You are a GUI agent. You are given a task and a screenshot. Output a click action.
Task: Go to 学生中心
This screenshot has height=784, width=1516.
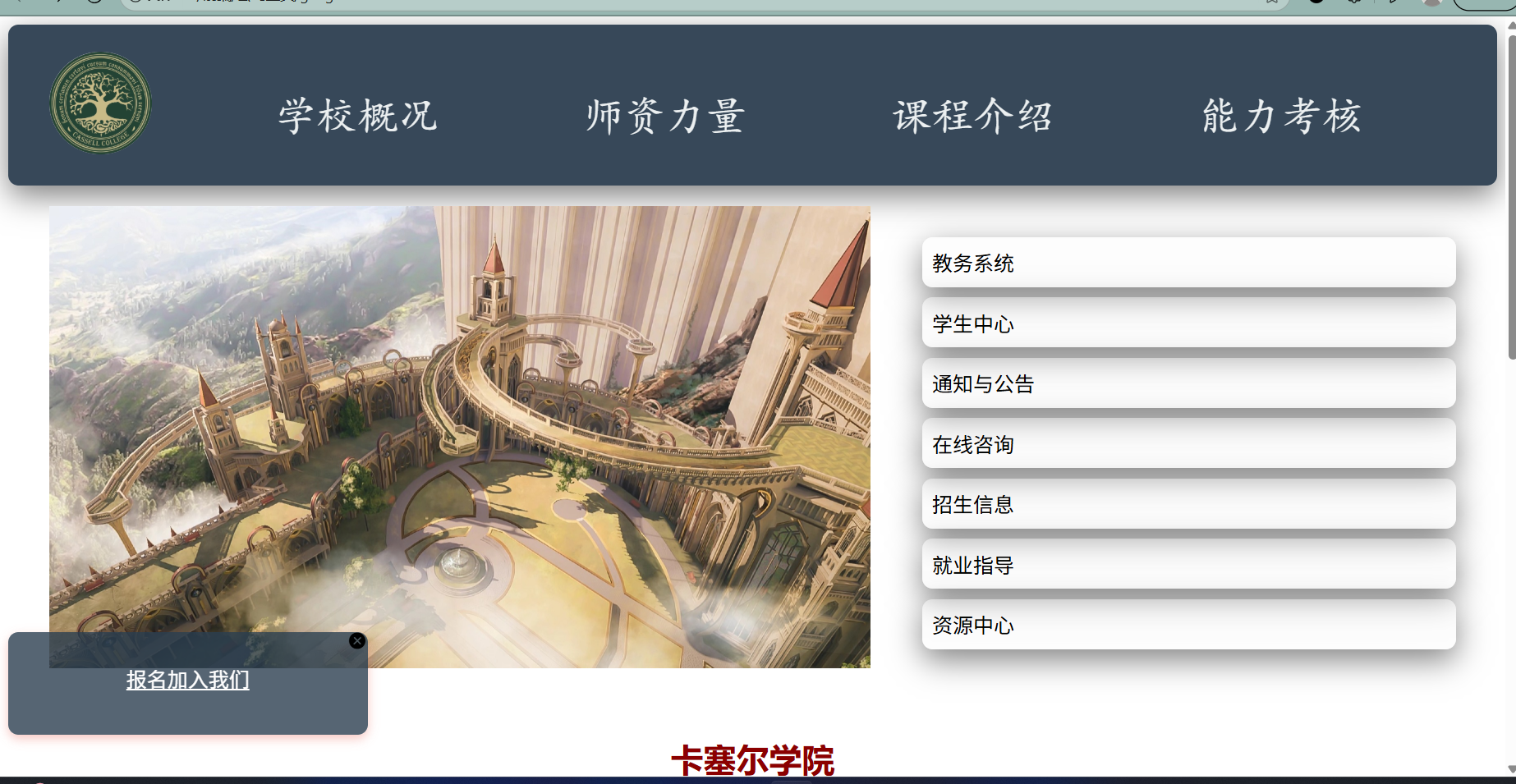click(1188, 323)
